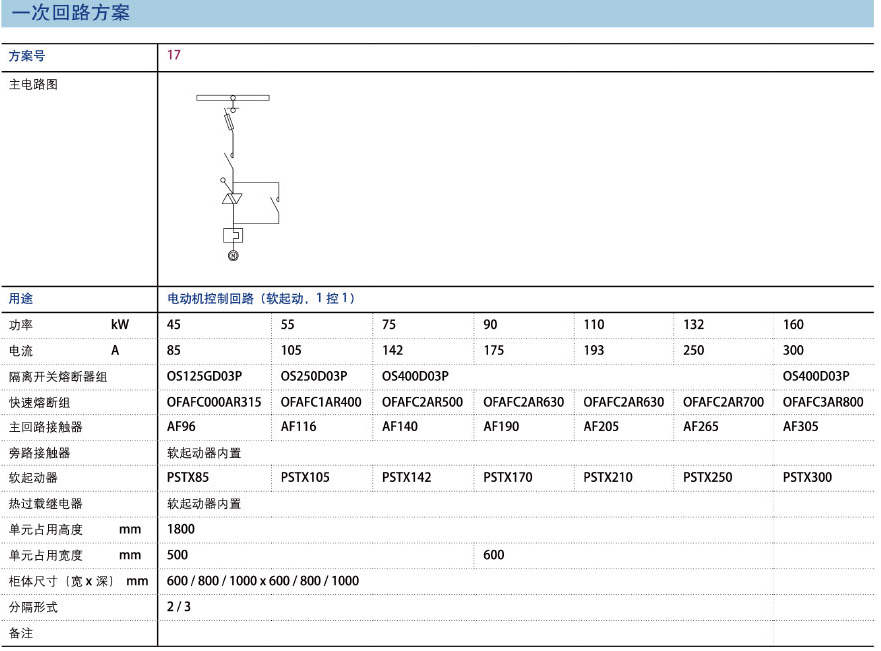The height and width of the screenshot is (651, 881).
Task: Select the power value 132
Action: (x=693, y=325)
